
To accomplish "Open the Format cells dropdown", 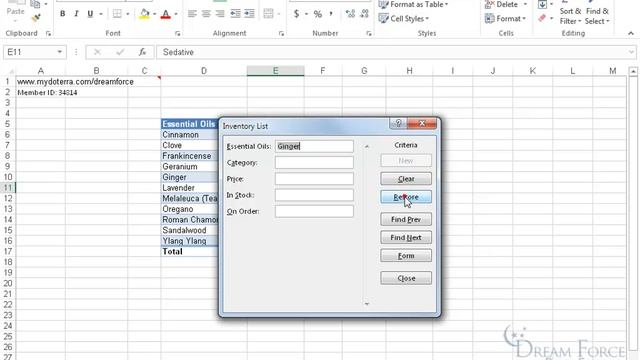I will (505, 18).
